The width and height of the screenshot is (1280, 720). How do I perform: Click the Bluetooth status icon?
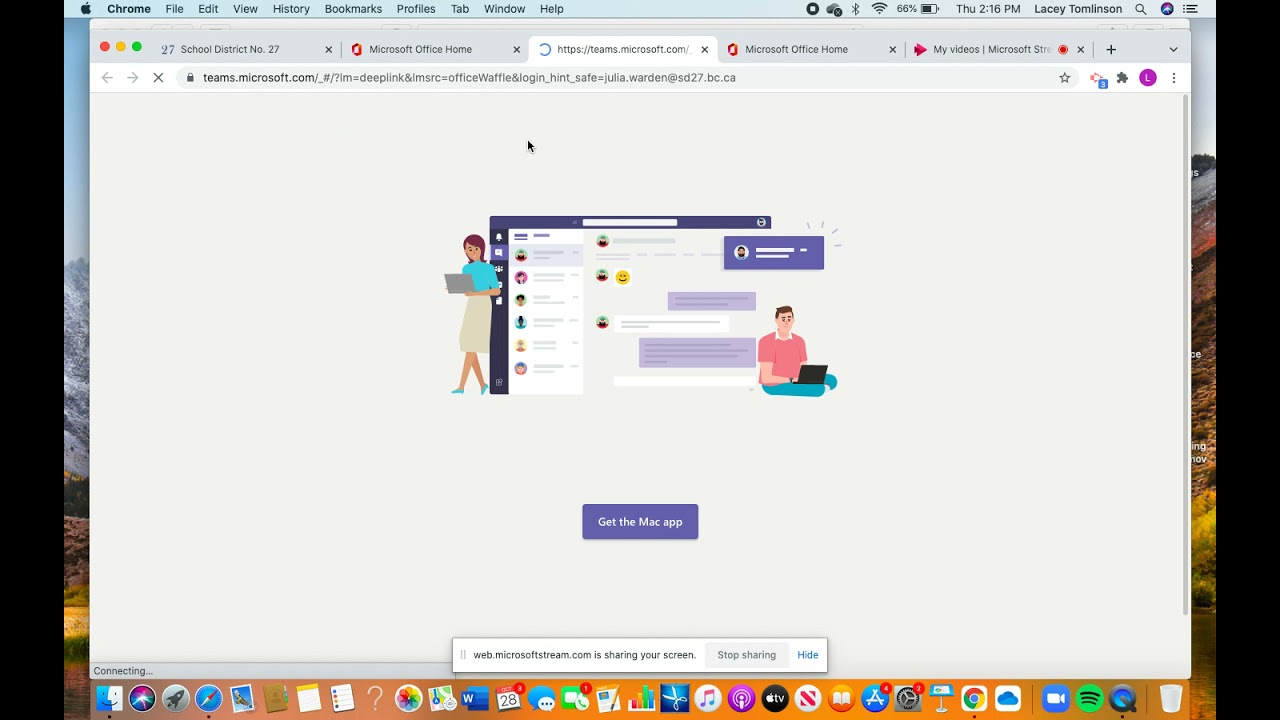[x=856, y=9]
